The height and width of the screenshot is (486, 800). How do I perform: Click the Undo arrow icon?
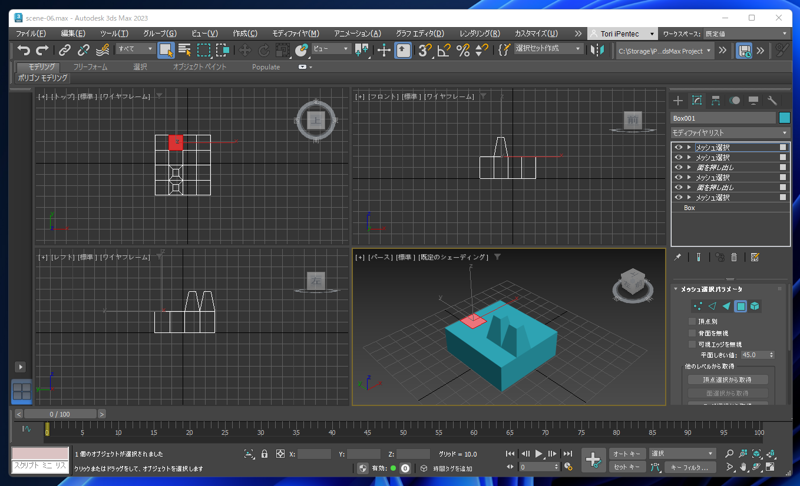tap(23, 50)
